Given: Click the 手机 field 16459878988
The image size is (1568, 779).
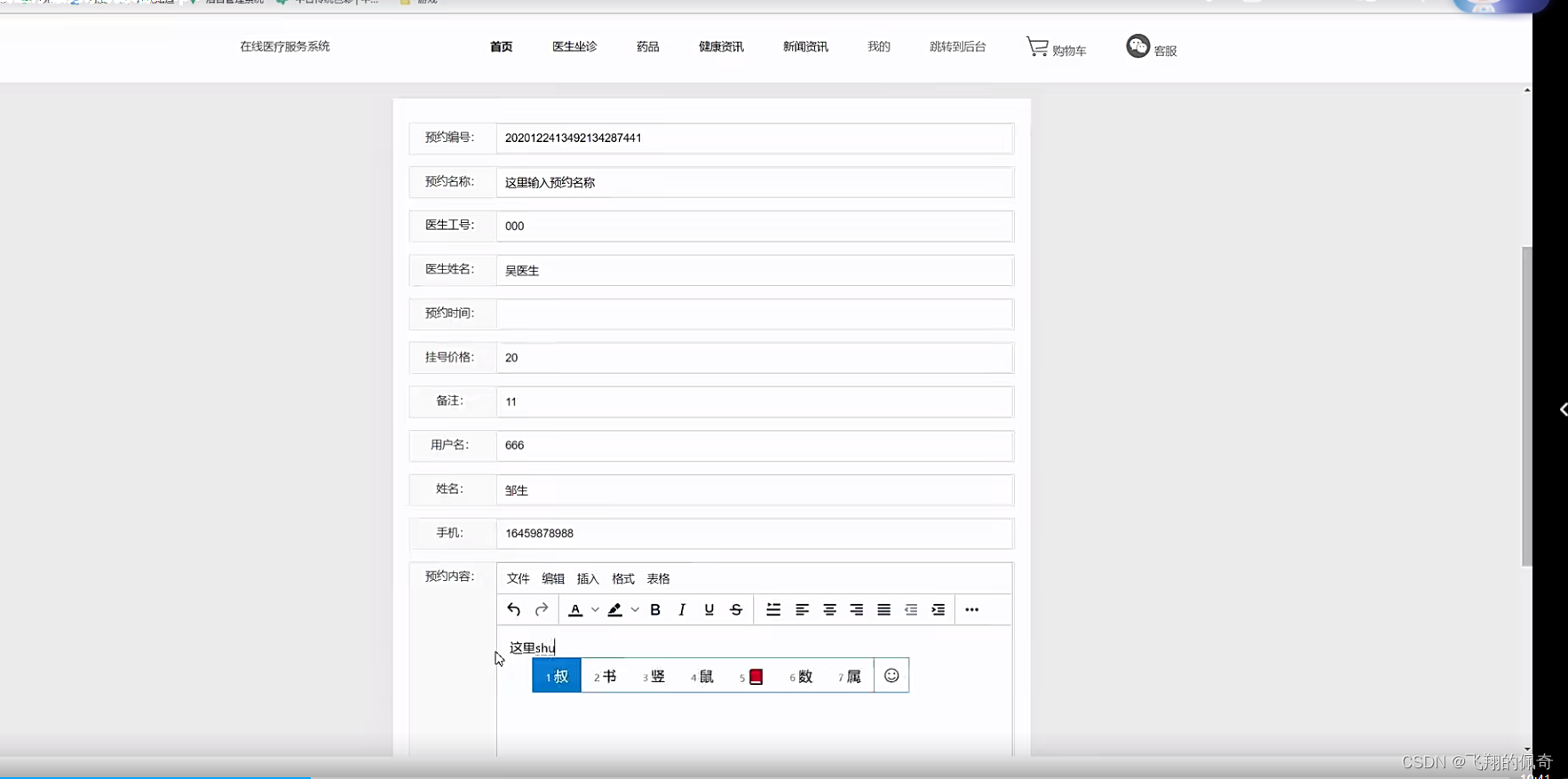Looking at the screenshot, I should click(x=755, y=533).
